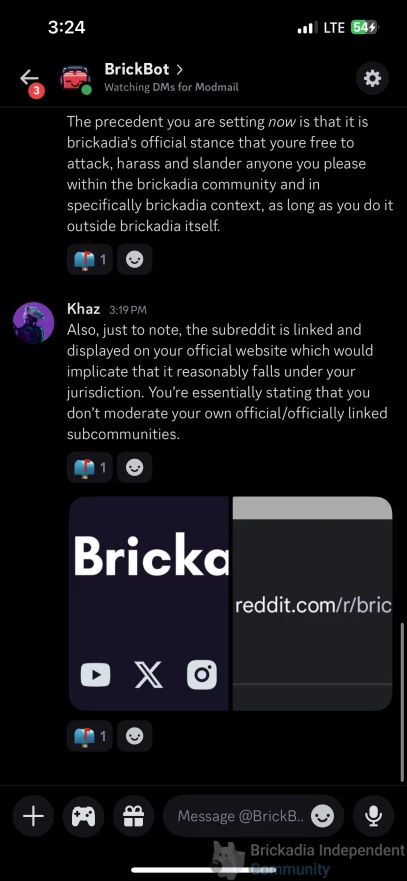Open the reddit.com/r/bric screenshot attachment

coord(313,603)
